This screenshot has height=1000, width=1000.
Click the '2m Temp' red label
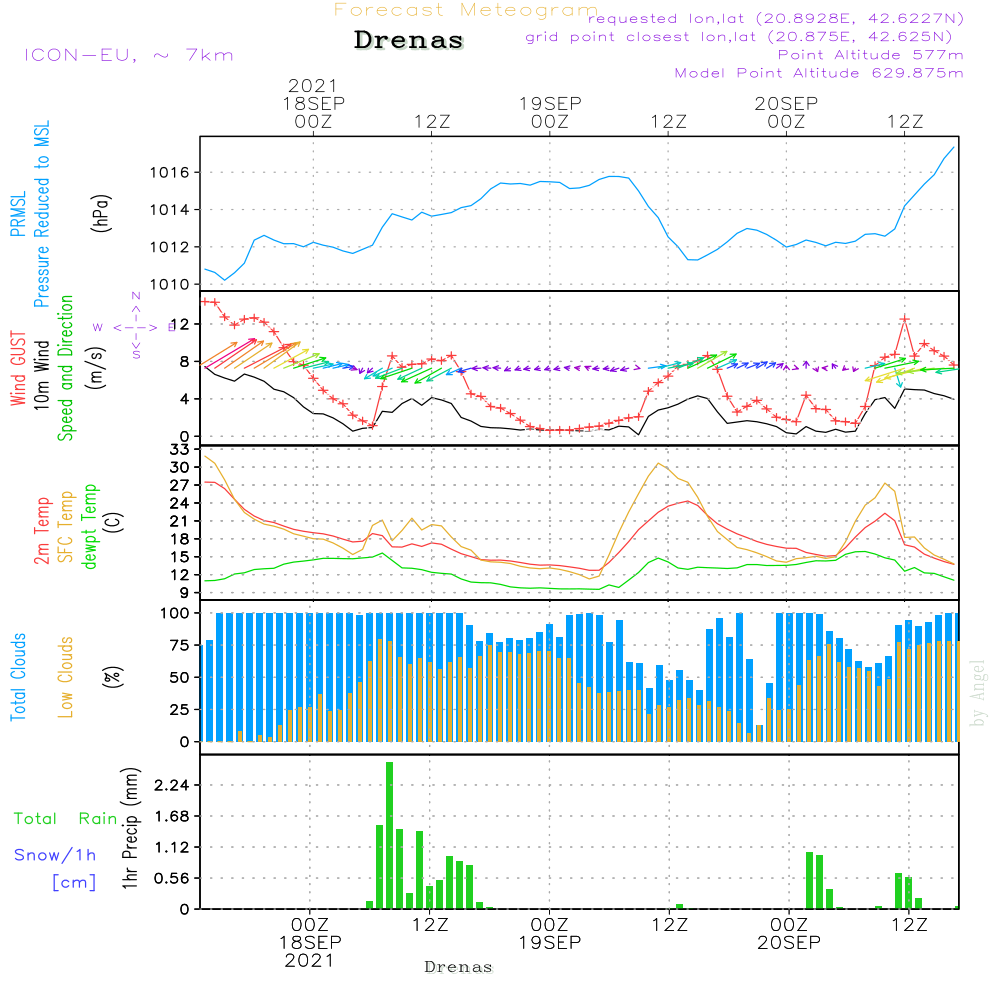tap(41, 531)
